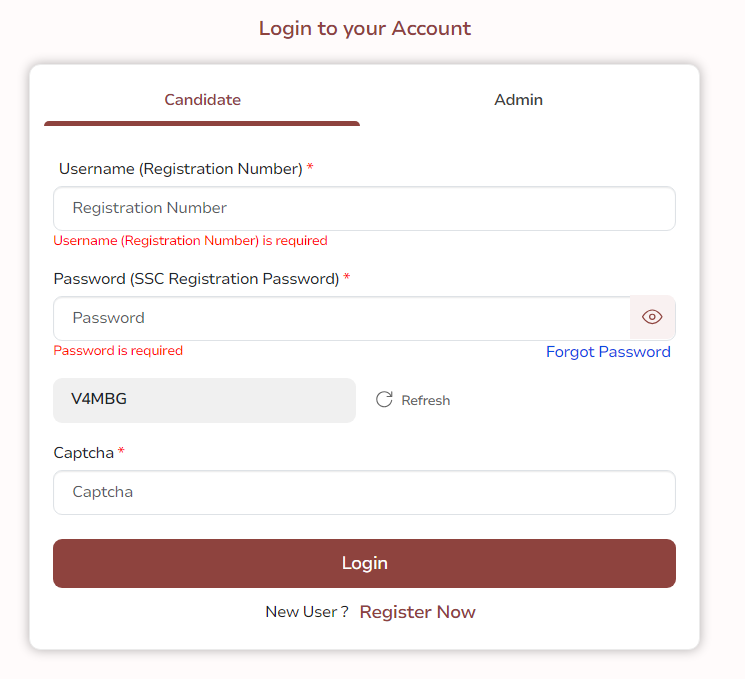Image resolution: width=745 pixels, height=679 pixels.
Task: Switch to the Candidate tab
Action: [x=202, y=100]
